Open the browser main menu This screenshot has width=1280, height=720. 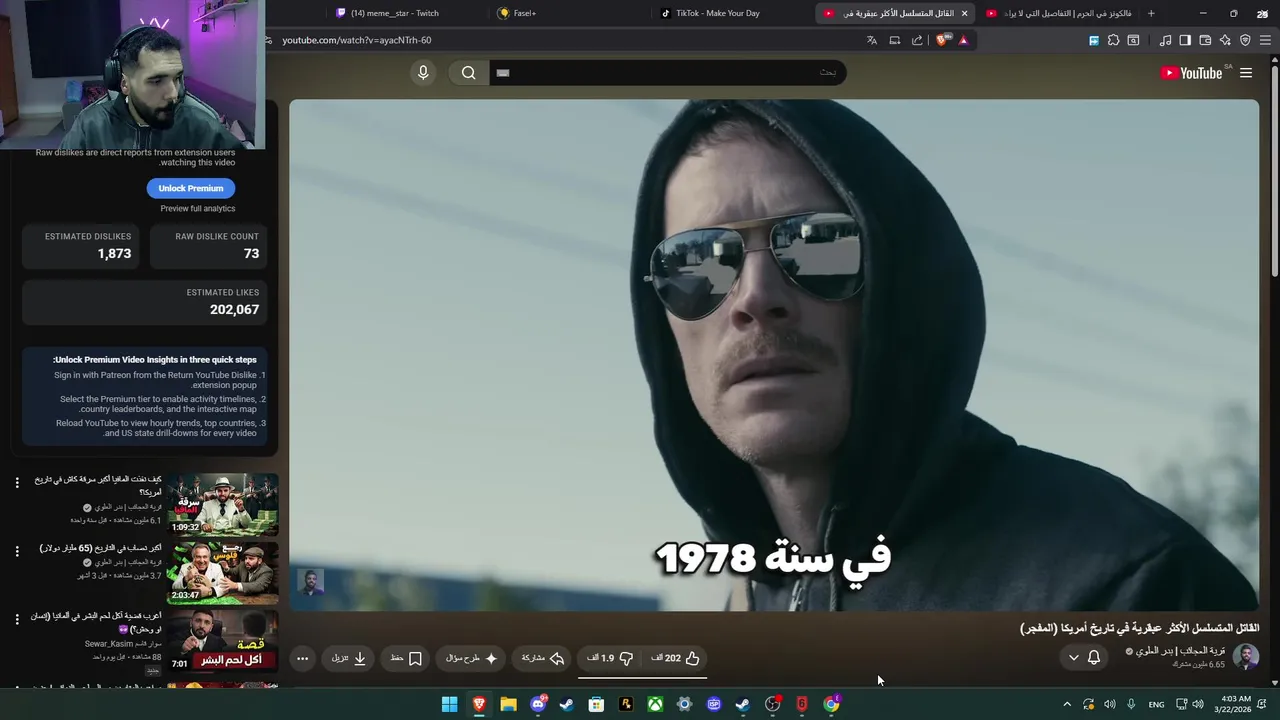(x=1265, y=40)
